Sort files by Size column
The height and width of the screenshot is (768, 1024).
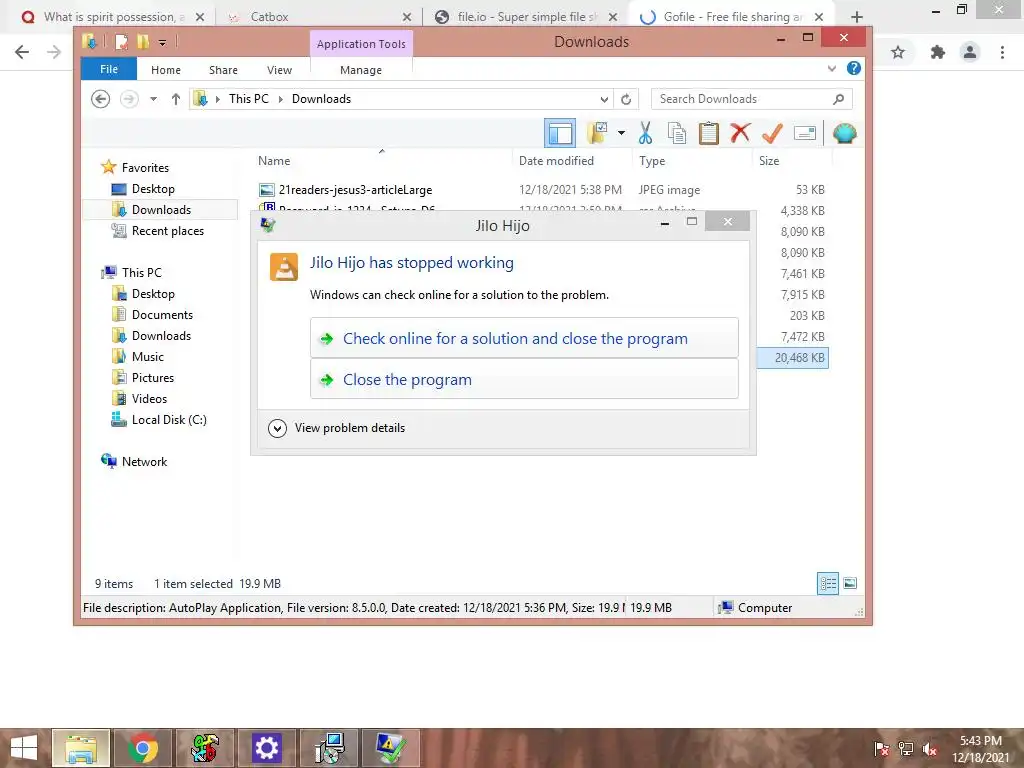(x=769, y=161)
